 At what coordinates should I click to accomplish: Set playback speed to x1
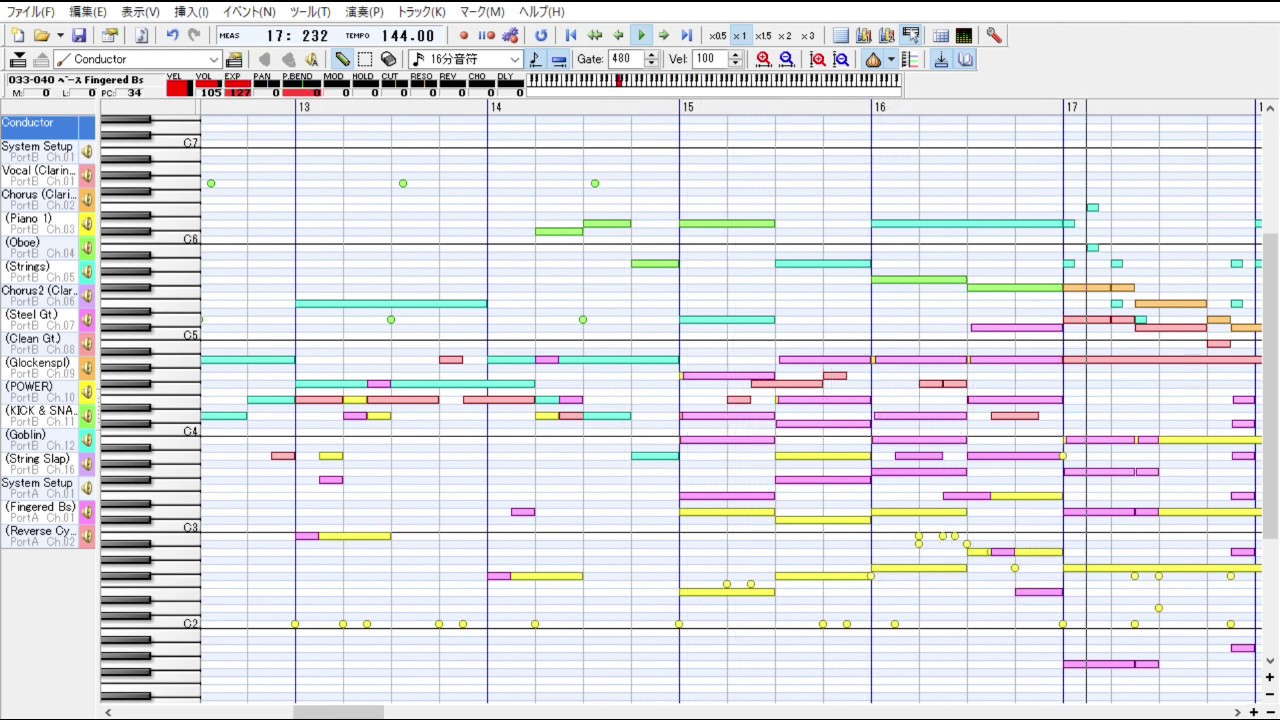[x=740, y=35]
